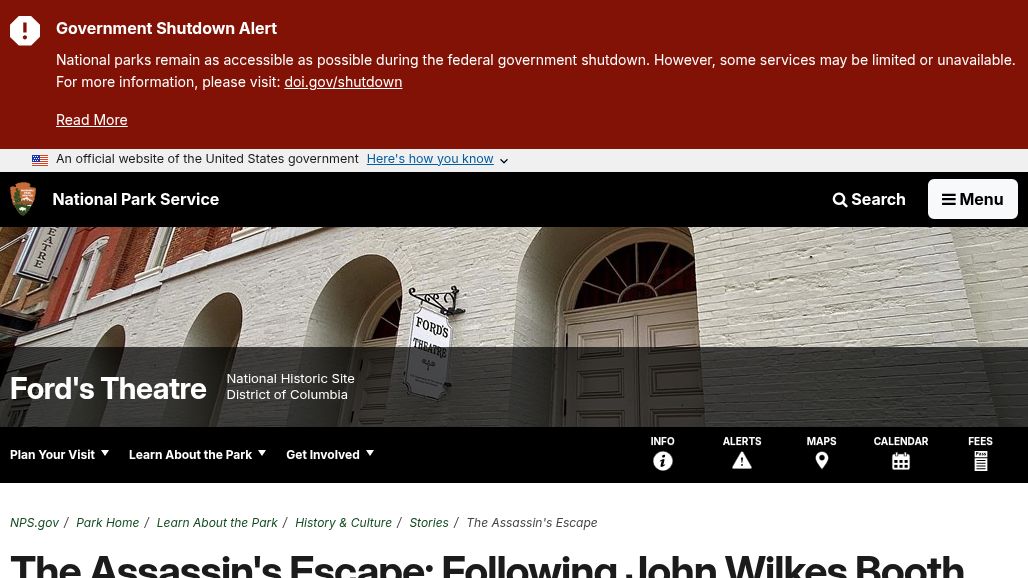Open the Info circle icon
The width and height of the screenshot is (1028, 578).
coord(662,461)
